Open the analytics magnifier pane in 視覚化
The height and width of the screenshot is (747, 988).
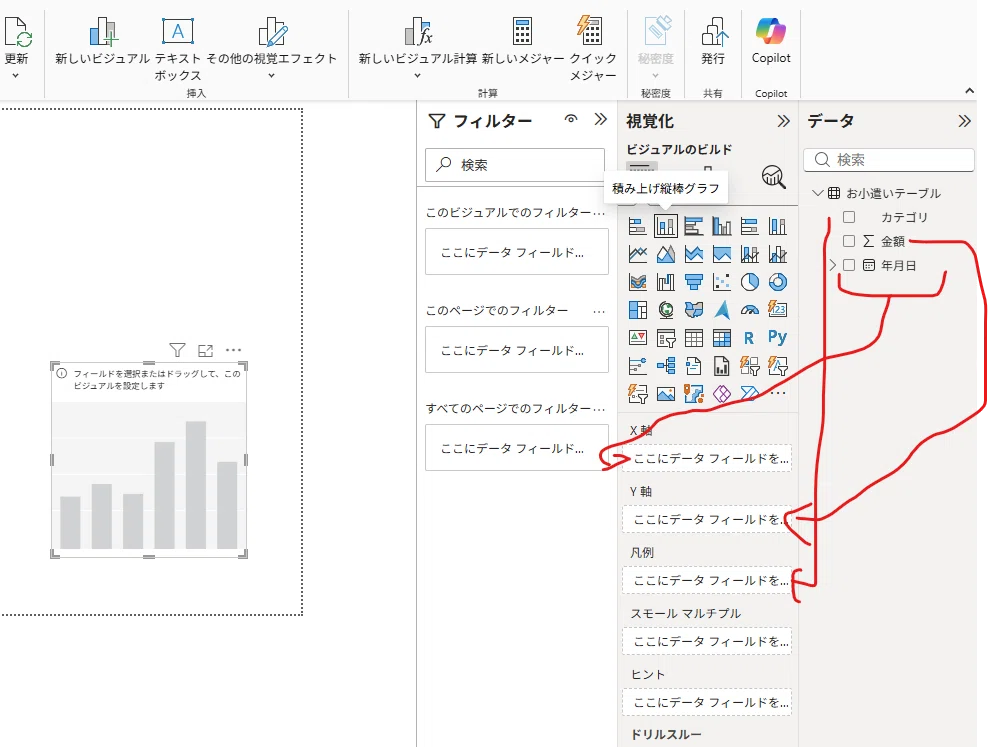tap(773, 177)
